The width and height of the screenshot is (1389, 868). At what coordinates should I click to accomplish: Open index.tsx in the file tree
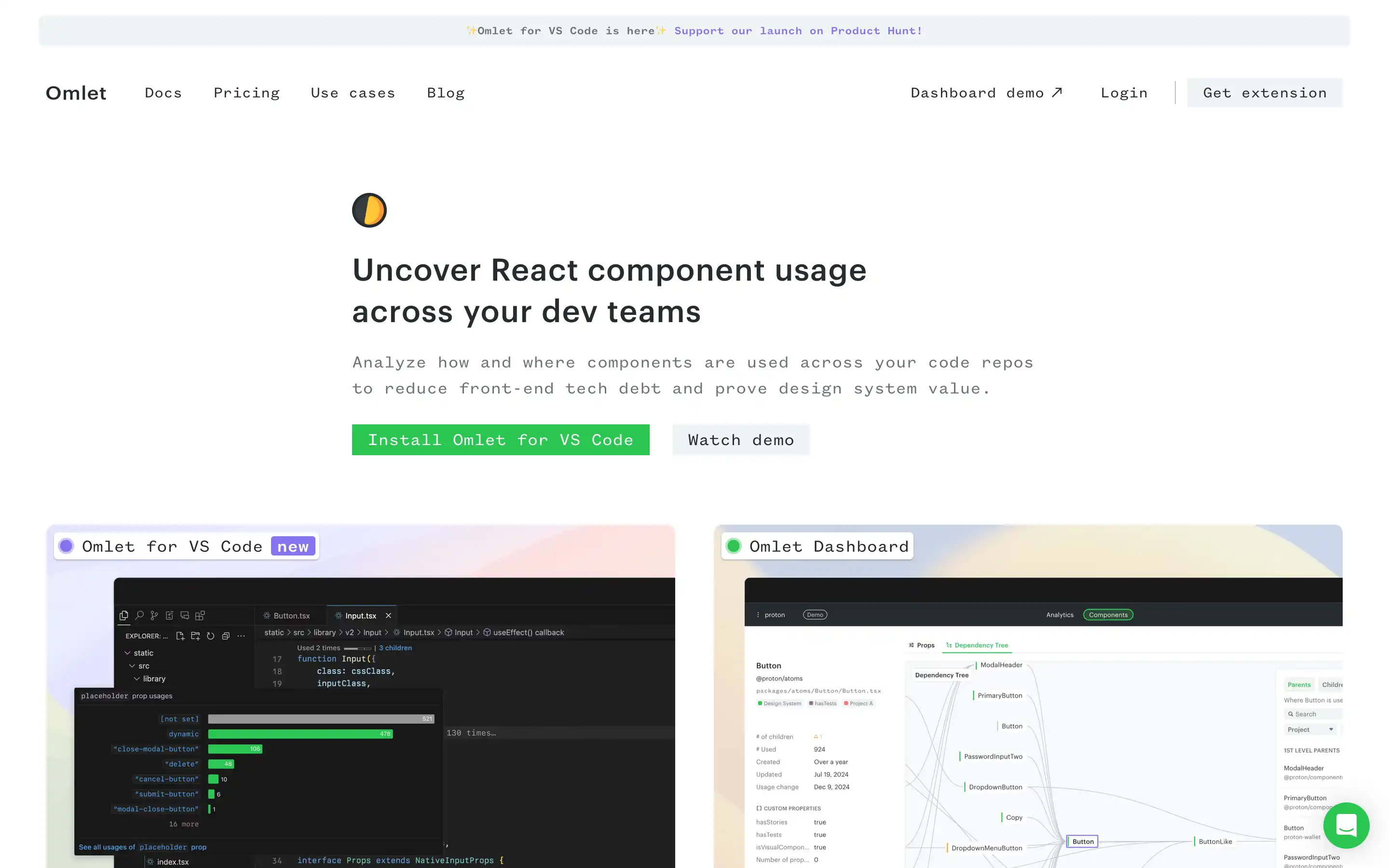[x=168, y=862]
